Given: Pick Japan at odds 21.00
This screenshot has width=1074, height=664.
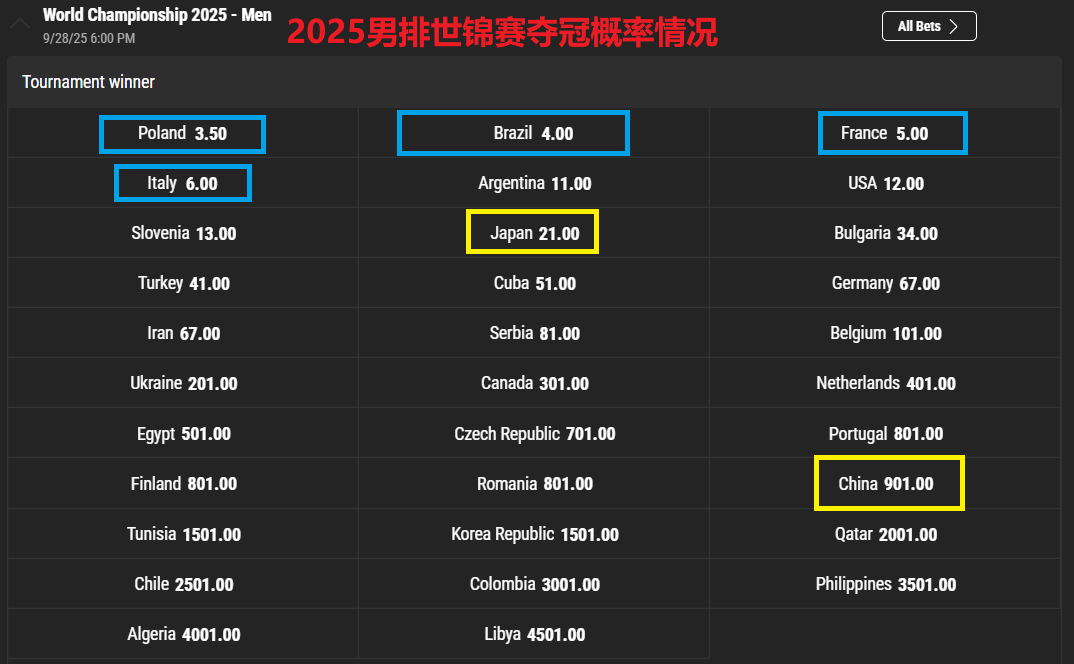Looking at the screenshot, I should (532, 231).
